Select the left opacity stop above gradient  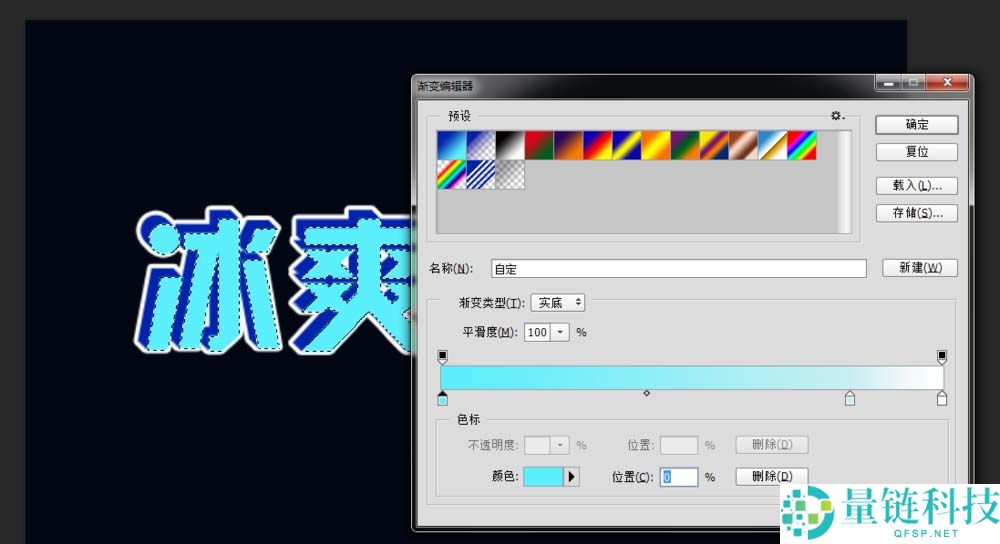pyautogui.click(x=443, y=356)
